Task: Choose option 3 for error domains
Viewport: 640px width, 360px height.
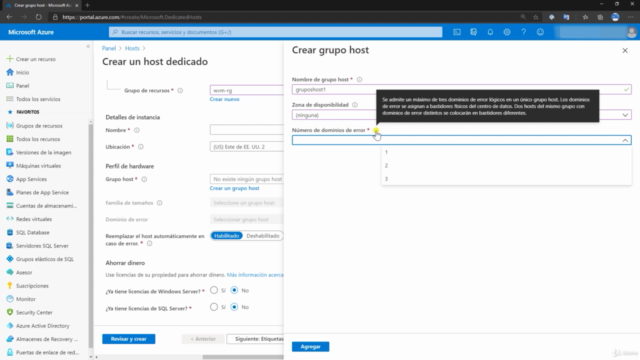Action: 506,179
